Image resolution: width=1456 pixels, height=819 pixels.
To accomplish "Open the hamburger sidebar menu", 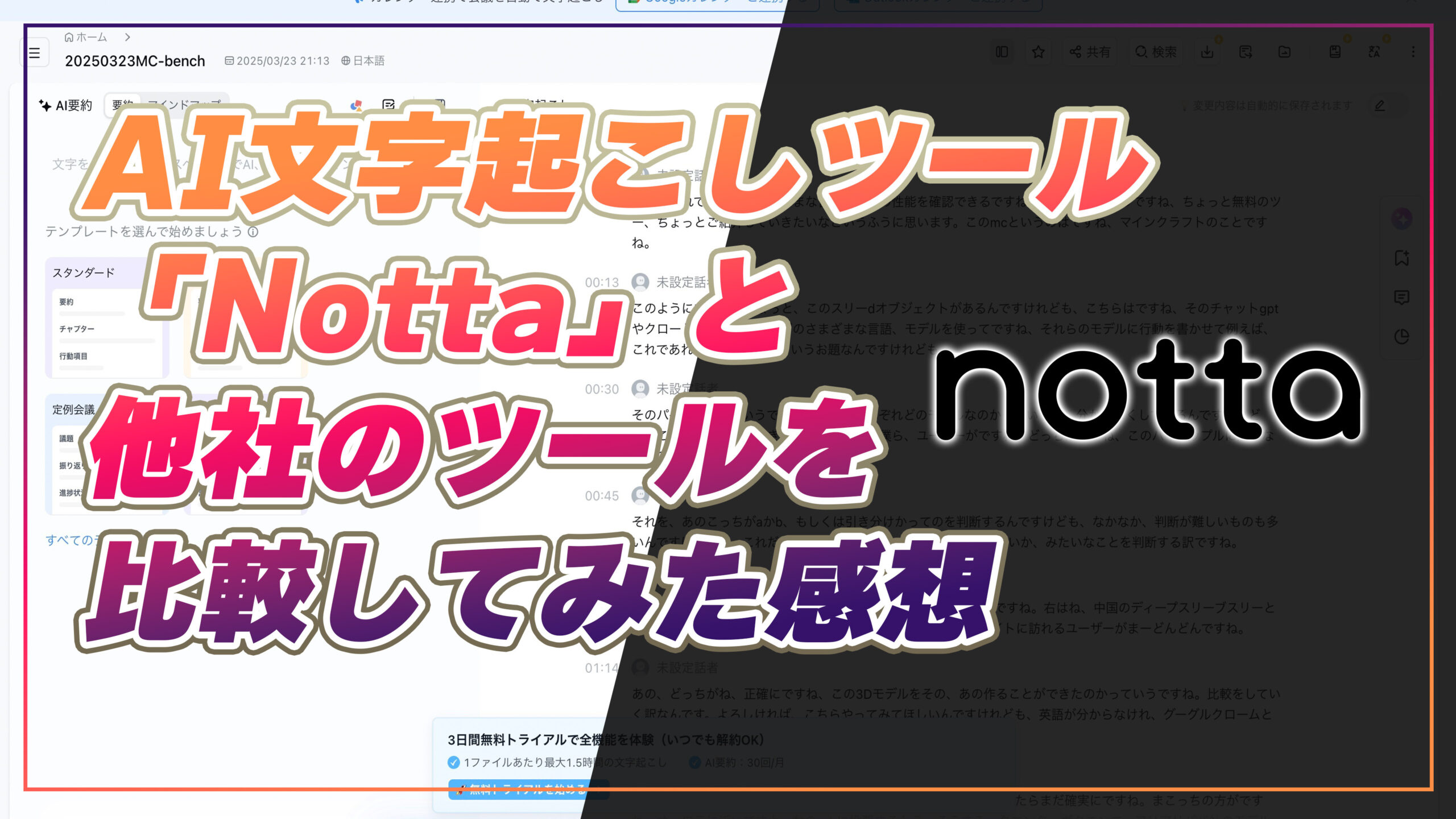I will pos(34,53).
